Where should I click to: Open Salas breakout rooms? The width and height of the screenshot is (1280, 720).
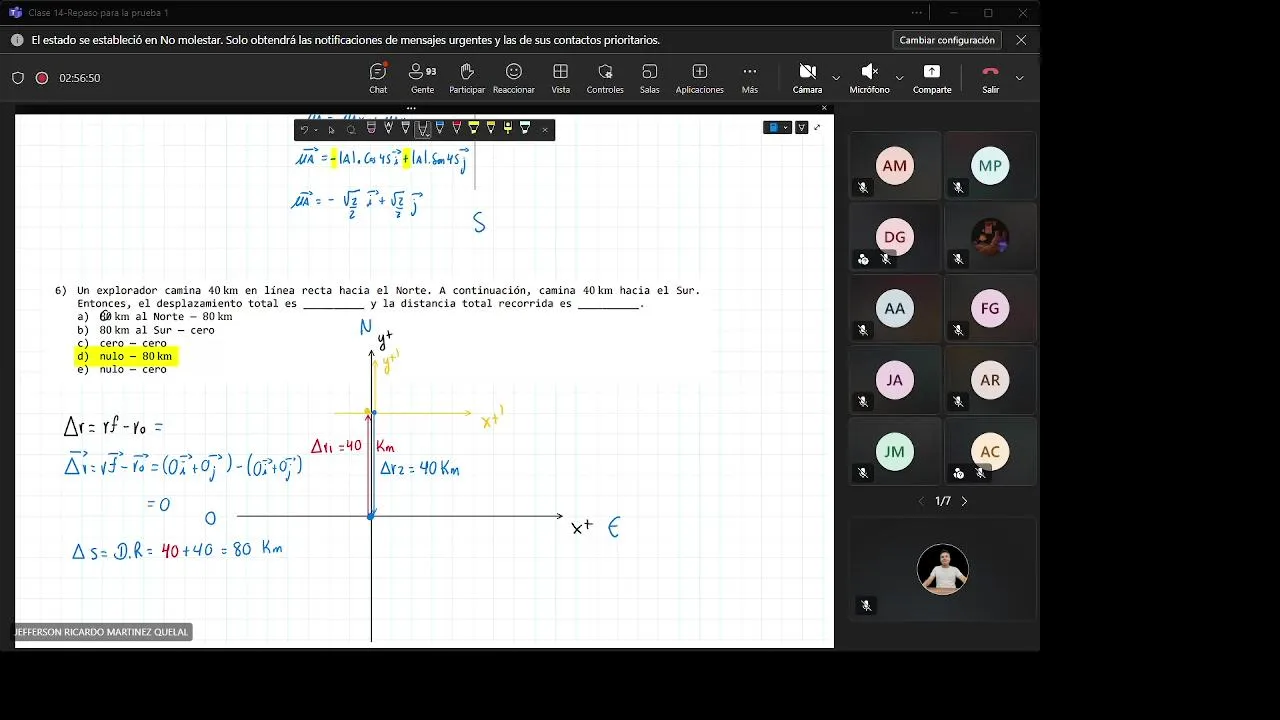[650, 78]
